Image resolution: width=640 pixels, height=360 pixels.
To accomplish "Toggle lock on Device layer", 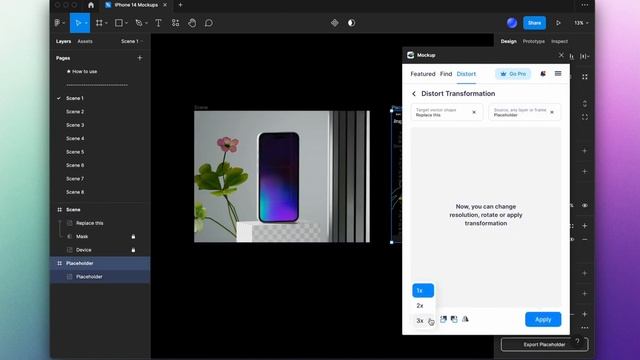I will (x=133, y=250).
